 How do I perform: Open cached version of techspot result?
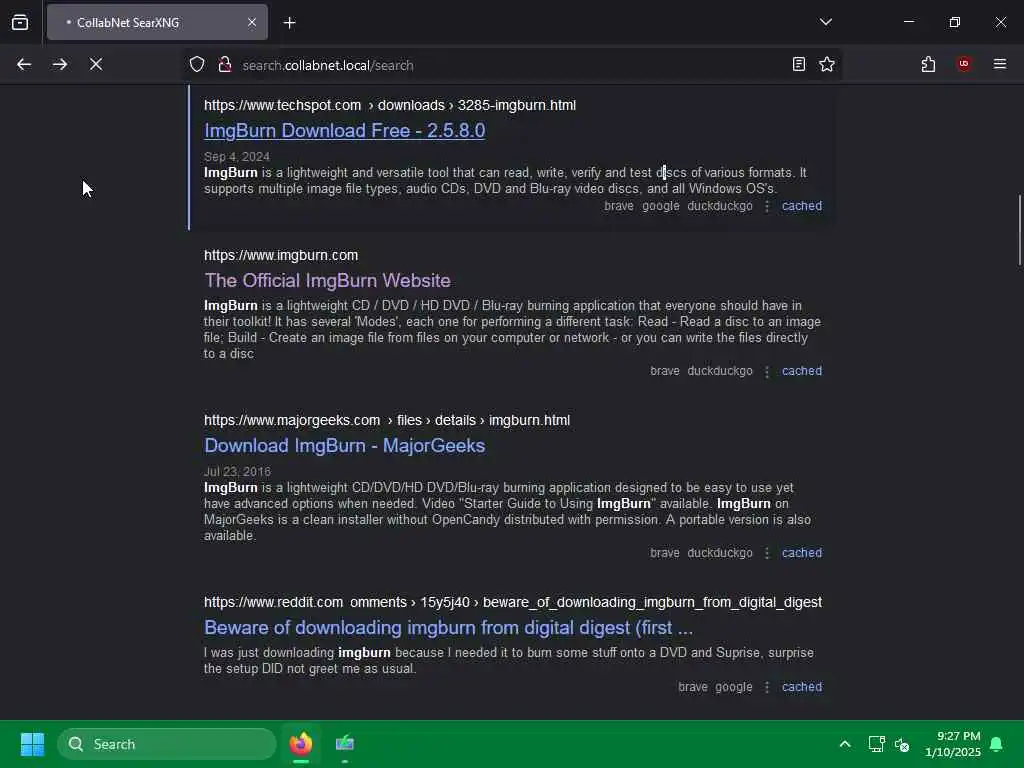[802, 206]
